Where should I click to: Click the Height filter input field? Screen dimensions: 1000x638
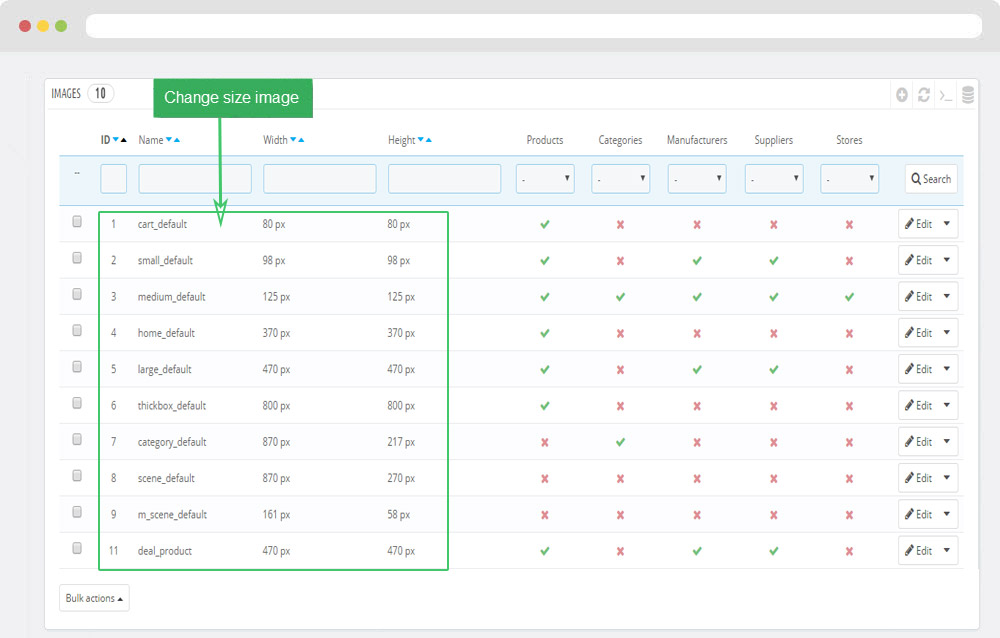[445, 179]
